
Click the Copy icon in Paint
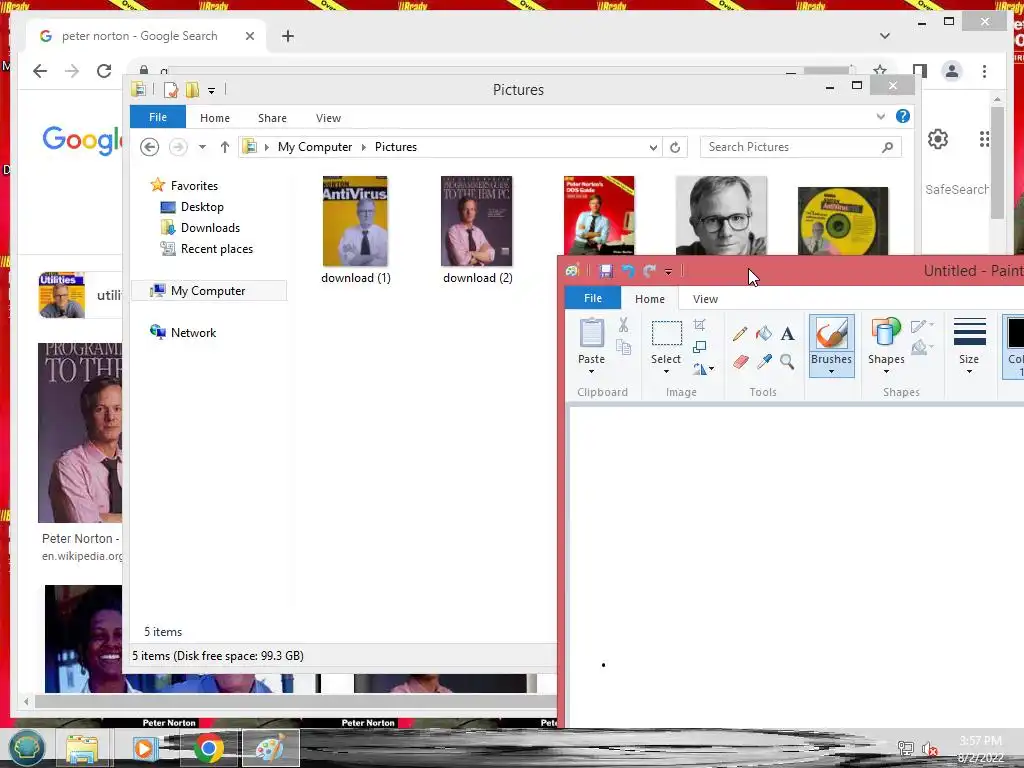[624, 347]
